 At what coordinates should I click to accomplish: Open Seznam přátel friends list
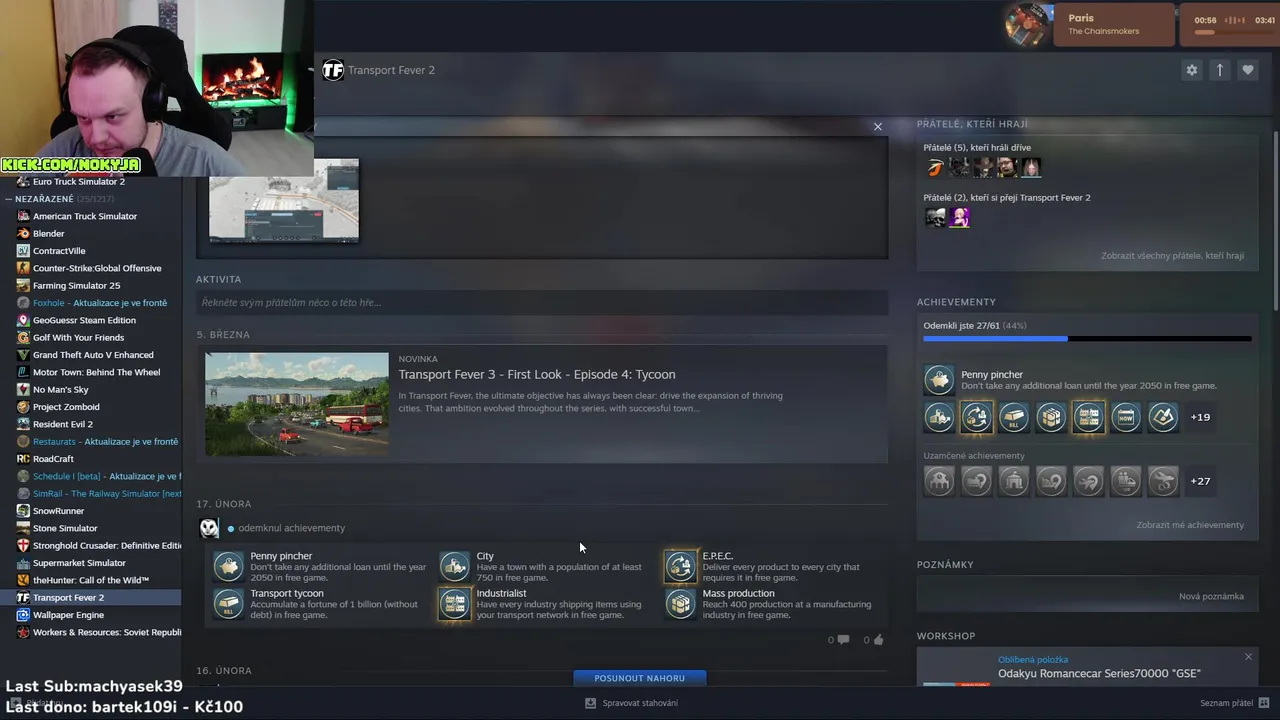point(1226,703)
